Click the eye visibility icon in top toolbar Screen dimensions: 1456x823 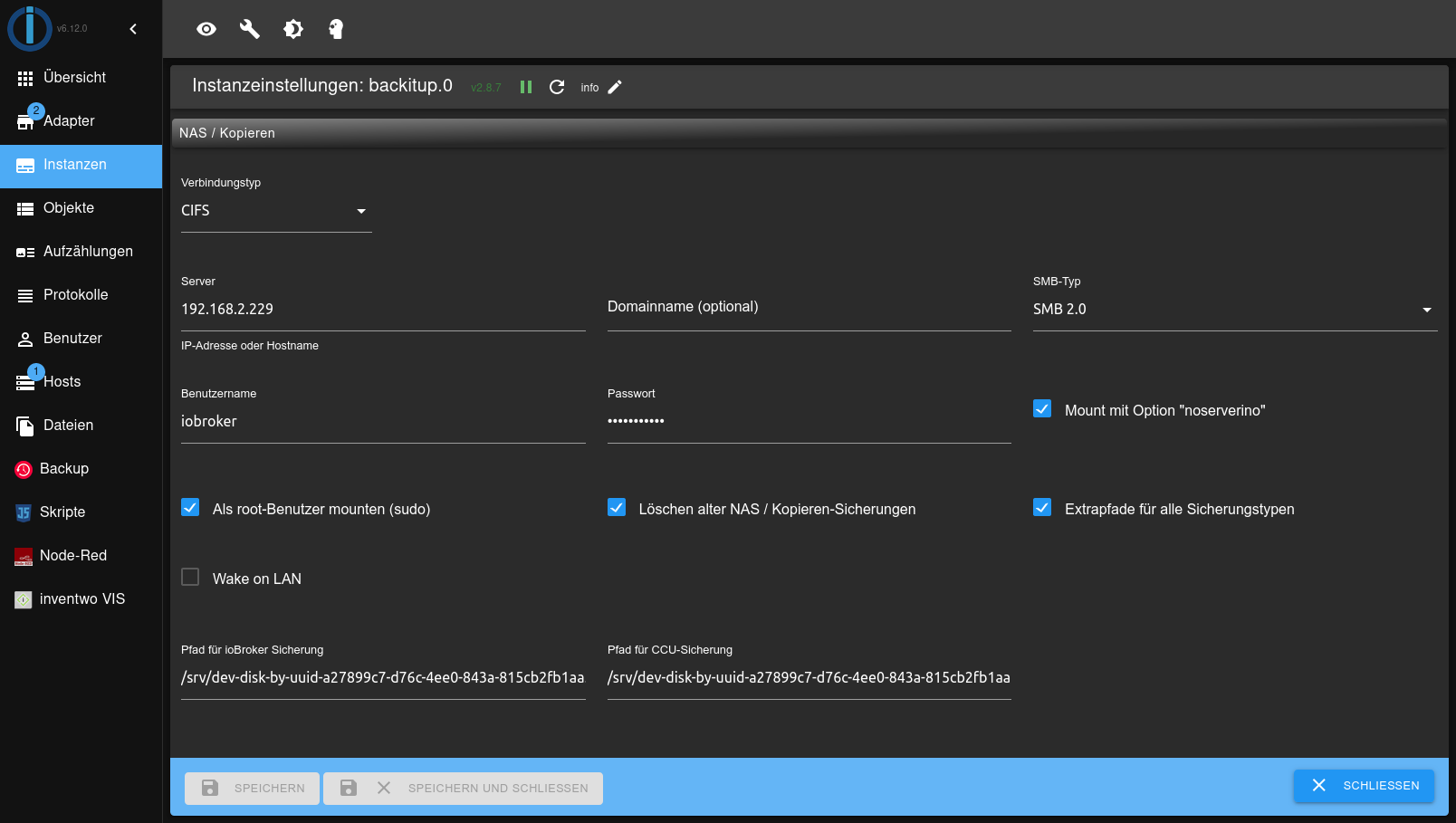[x=206, y=29]
